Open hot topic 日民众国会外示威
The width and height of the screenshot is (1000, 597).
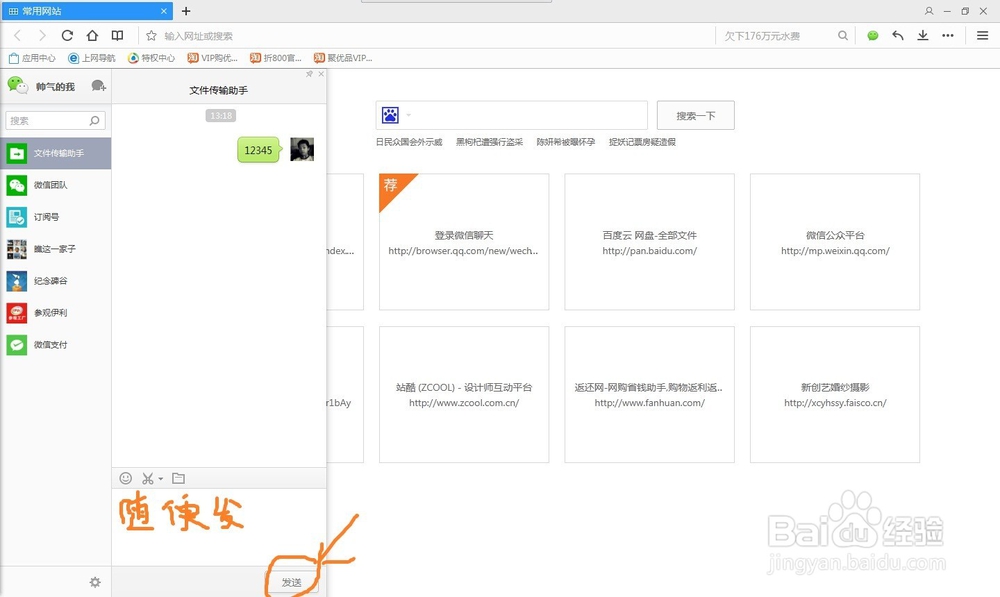409,142
